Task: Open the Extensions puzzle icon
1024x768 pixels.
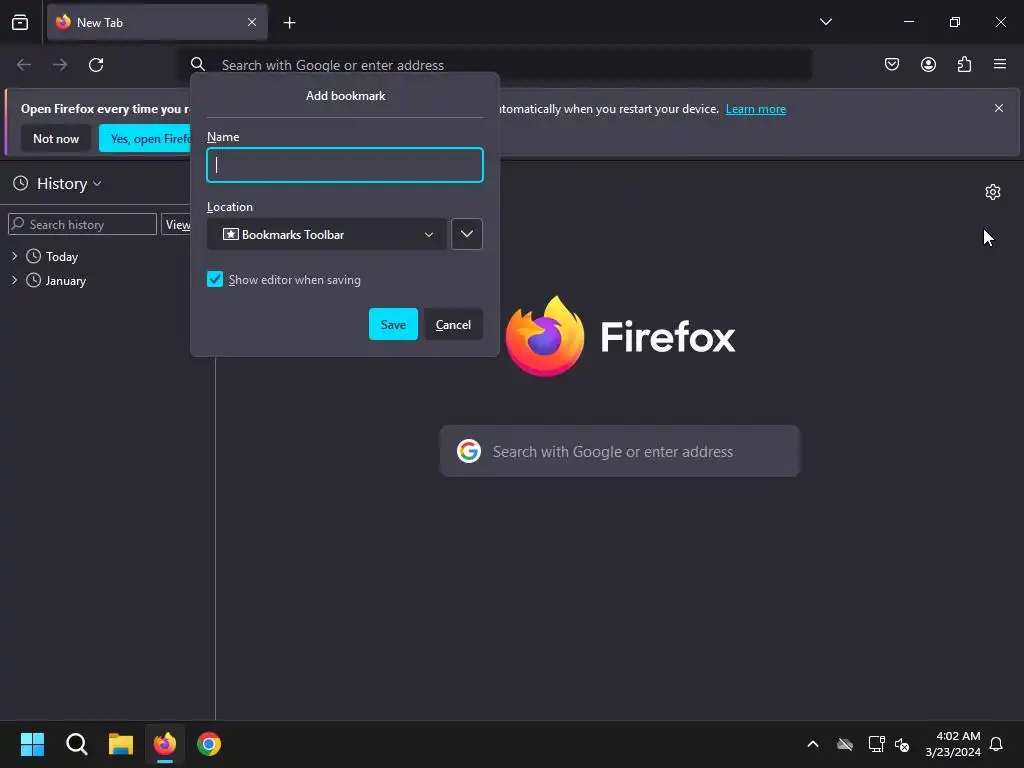Action: pyautogui.click(x=964, y=64)
